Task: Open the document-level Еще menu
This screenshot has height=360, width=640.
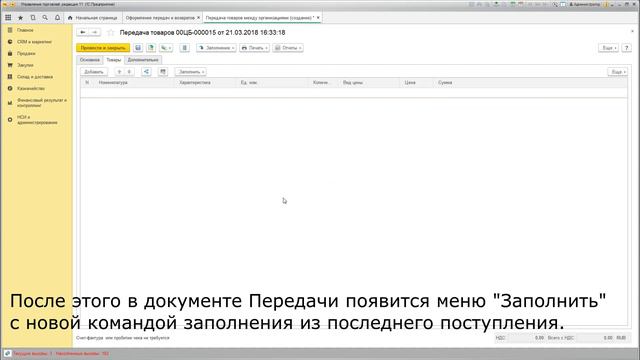Action: 609,48
